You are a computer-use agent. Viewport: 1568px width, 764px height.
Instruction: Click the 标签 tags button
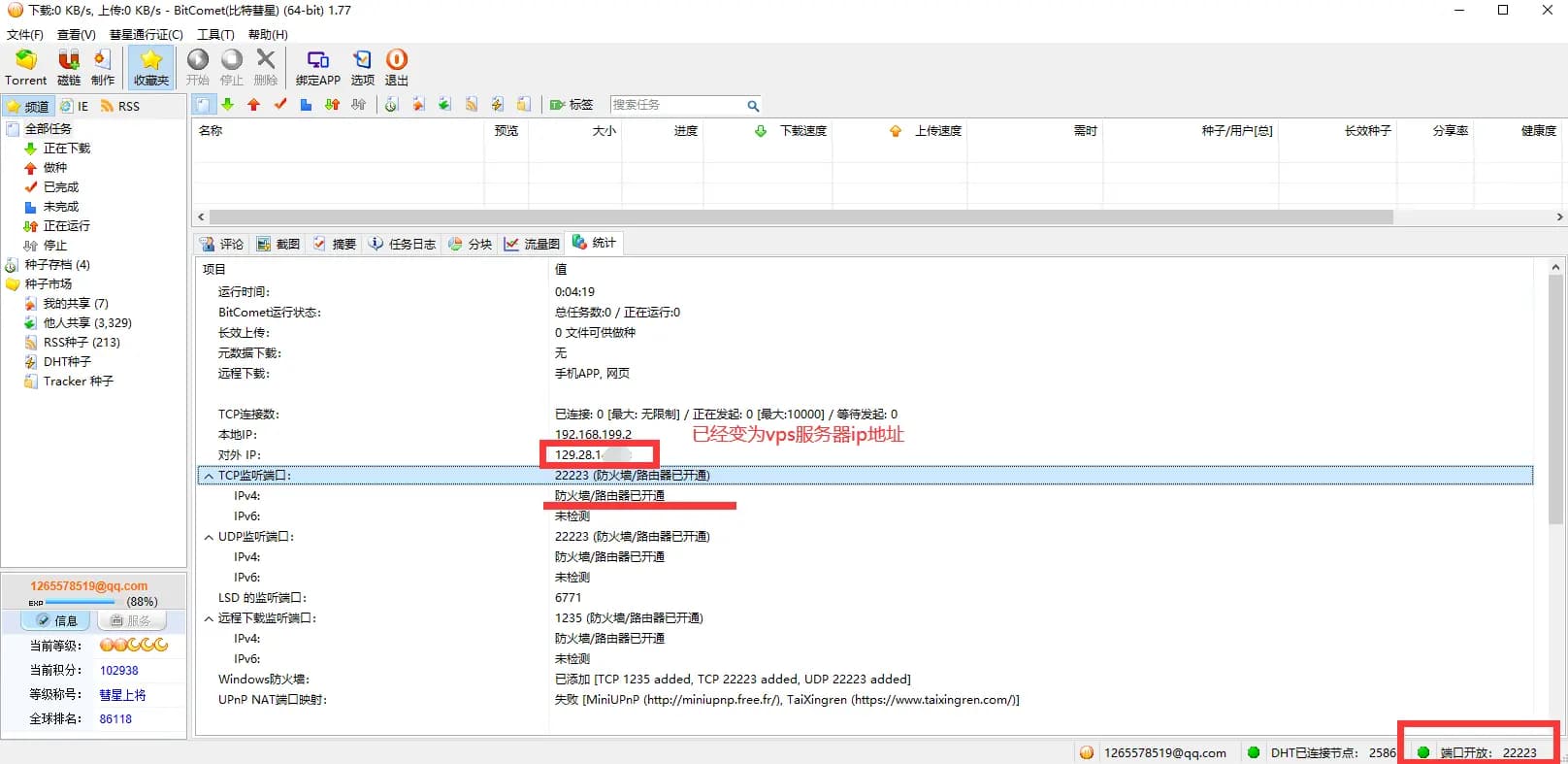(x=572, y=105)
